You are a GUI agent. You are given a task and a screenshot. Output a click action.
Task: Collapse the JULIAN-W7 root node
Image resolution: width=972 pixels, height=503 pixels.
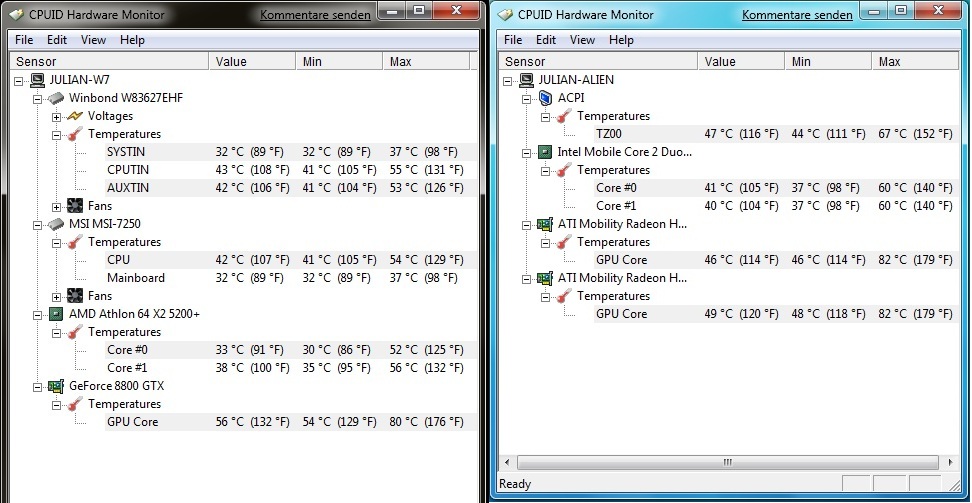point(19,81)
